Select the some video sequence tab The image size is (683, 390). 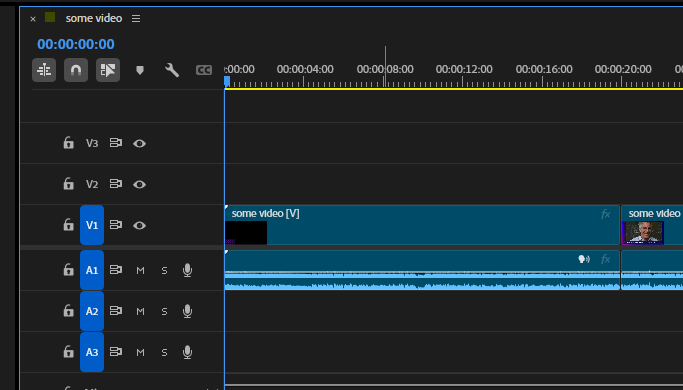pyautogui.click(x=94, y=18)
